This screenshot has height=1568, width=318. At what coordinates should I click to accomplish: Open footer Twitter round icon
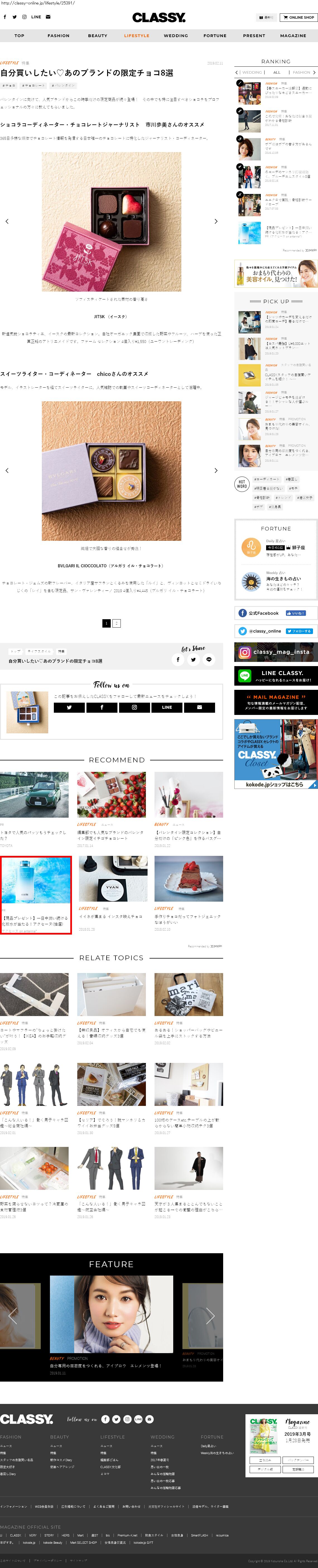tap(116, 1419)
